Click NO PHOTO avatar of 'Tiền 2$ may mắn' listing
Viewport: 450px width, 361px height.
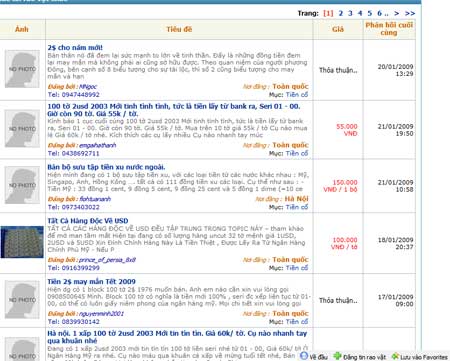22,300
